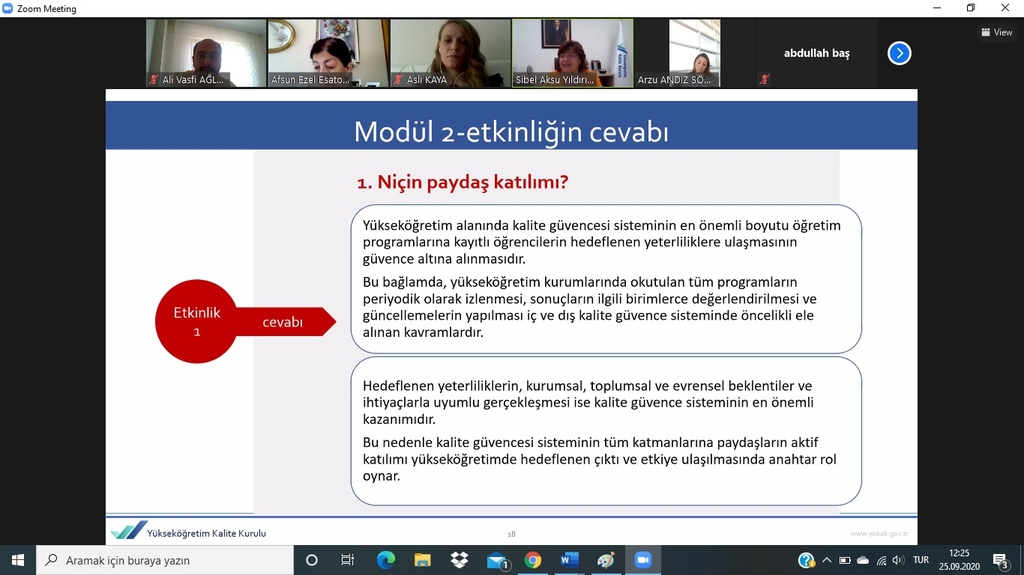Open the Zoom View options menu
Screen dimensions: 1024x575
coord(996,32)
